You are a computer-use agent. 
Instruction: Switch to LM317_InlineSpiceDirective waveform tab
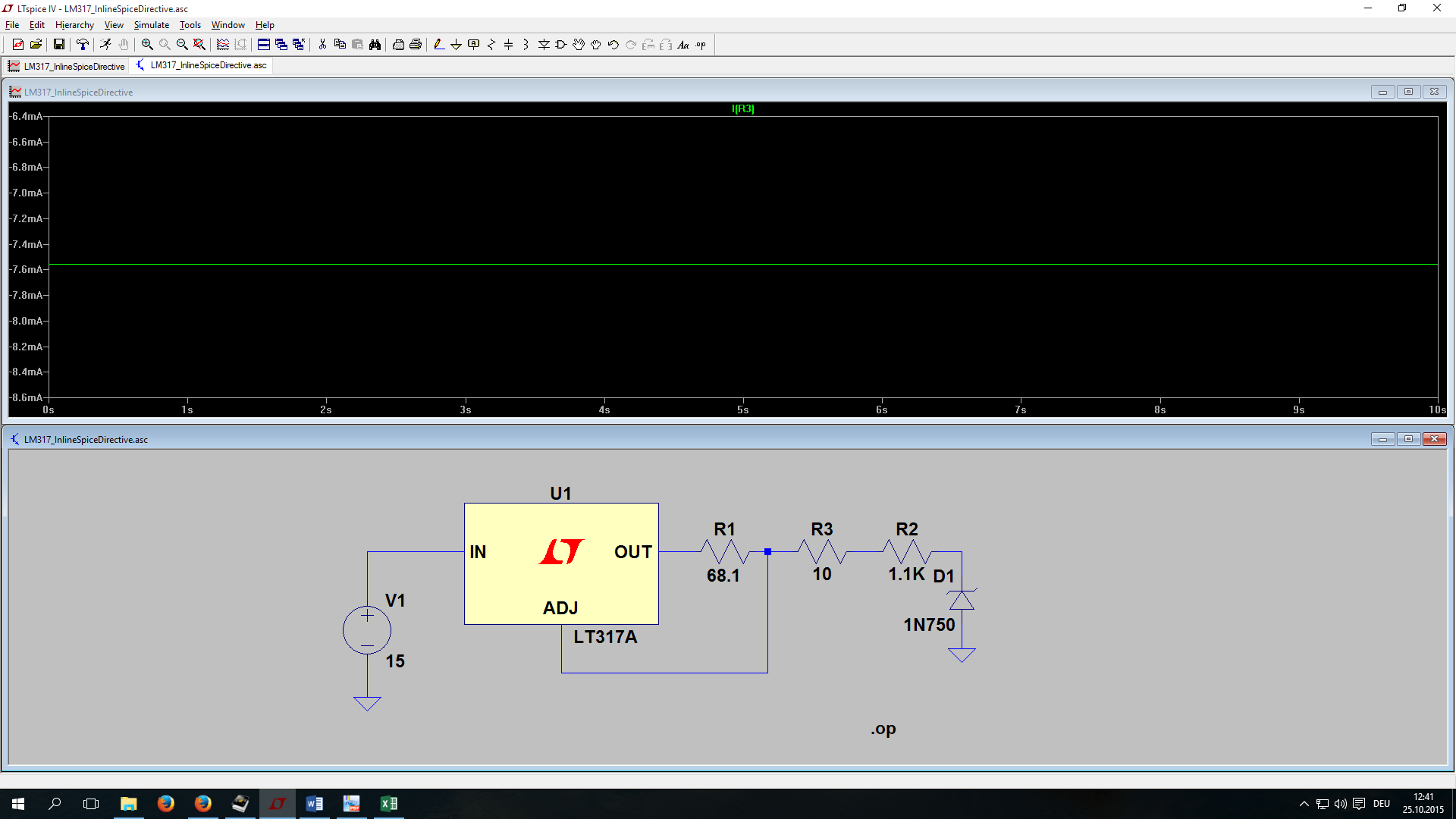[x=66, y=66]
